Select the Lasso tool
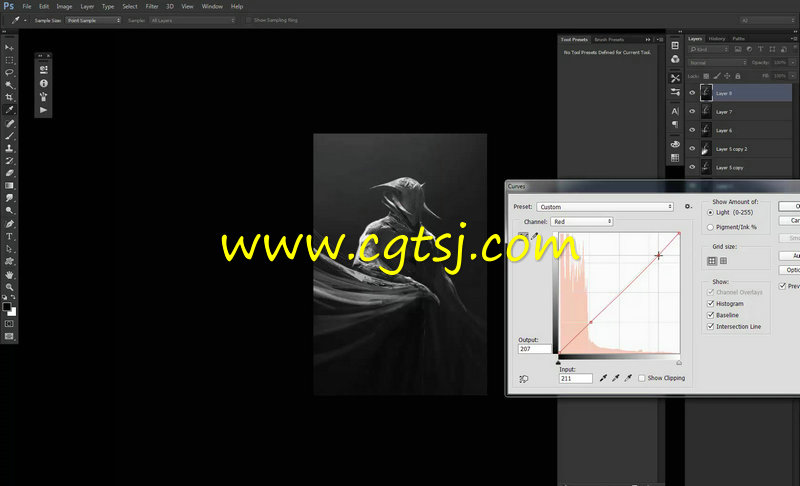 (9, 72)
